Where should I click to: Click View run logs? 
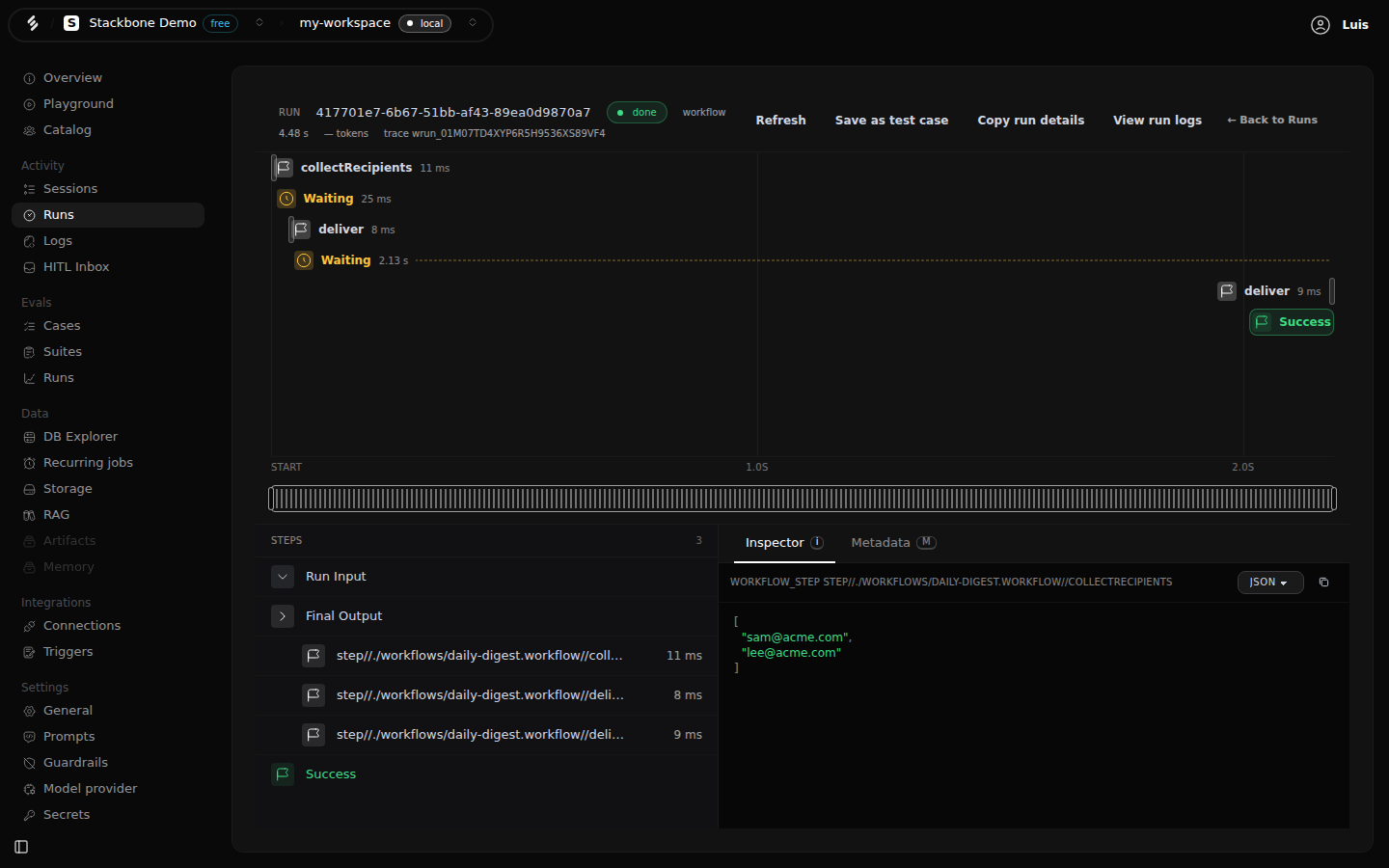1157,121
